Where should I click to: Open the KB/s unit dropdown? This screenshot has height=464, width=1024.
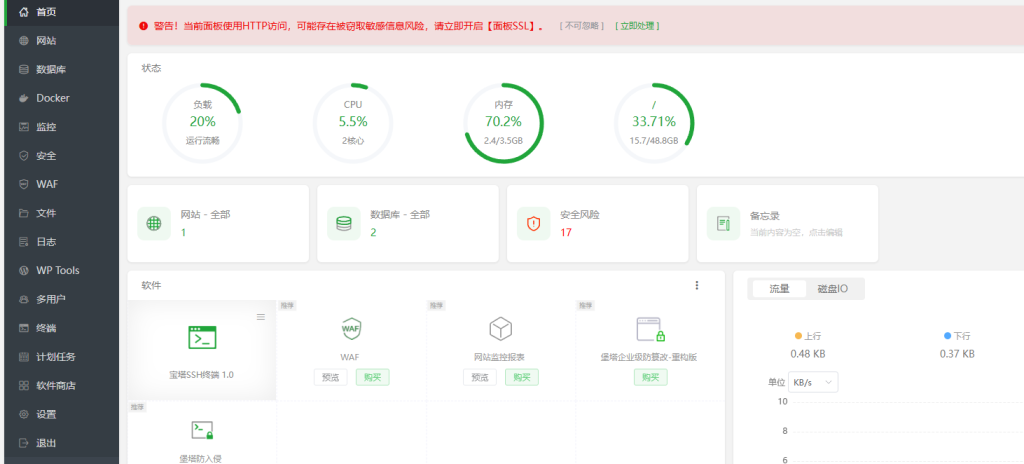point(813,382)
